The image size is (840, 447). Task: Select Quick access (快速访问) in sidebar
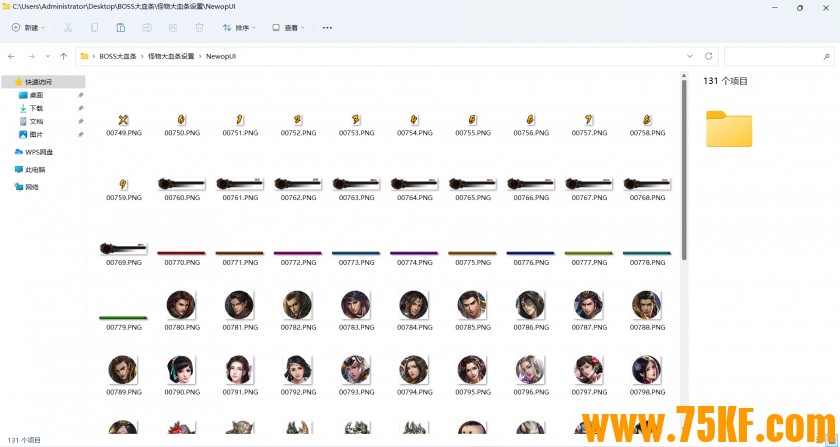coord(43,82)
